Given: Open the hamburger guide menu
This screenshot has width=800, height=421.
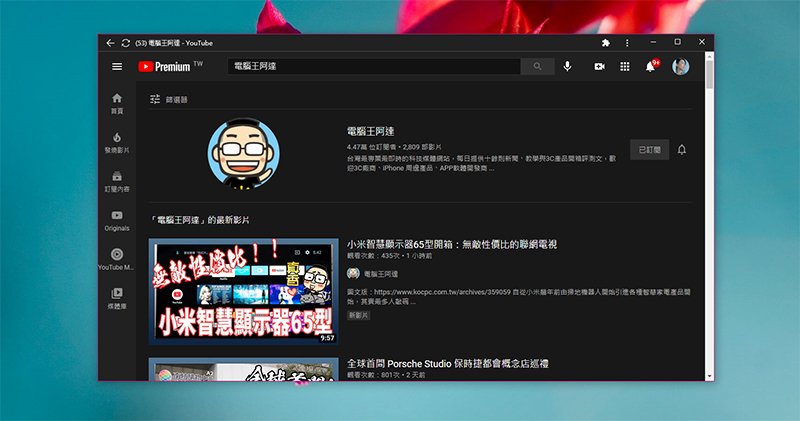Looking at the screenshot, I should click(117, 66).
